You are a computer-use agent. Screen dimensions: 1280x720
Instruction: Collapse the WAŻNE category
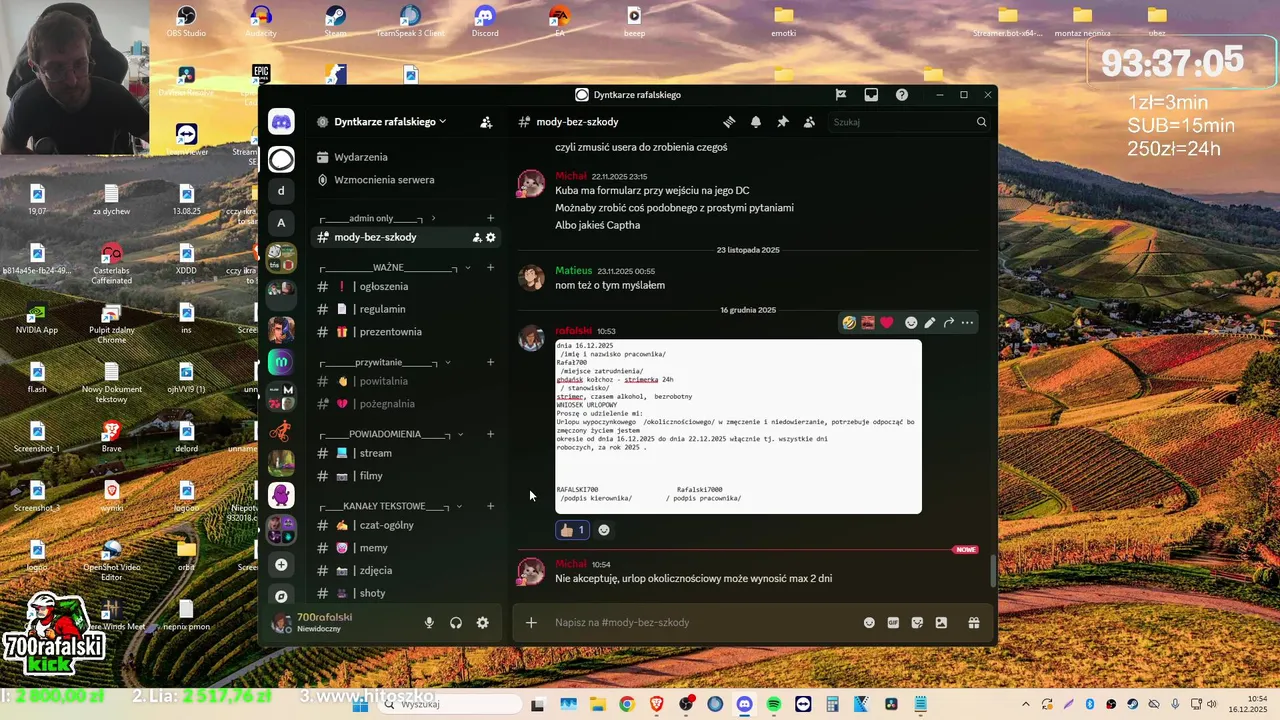pyautogui.click(x=393, y=268)
